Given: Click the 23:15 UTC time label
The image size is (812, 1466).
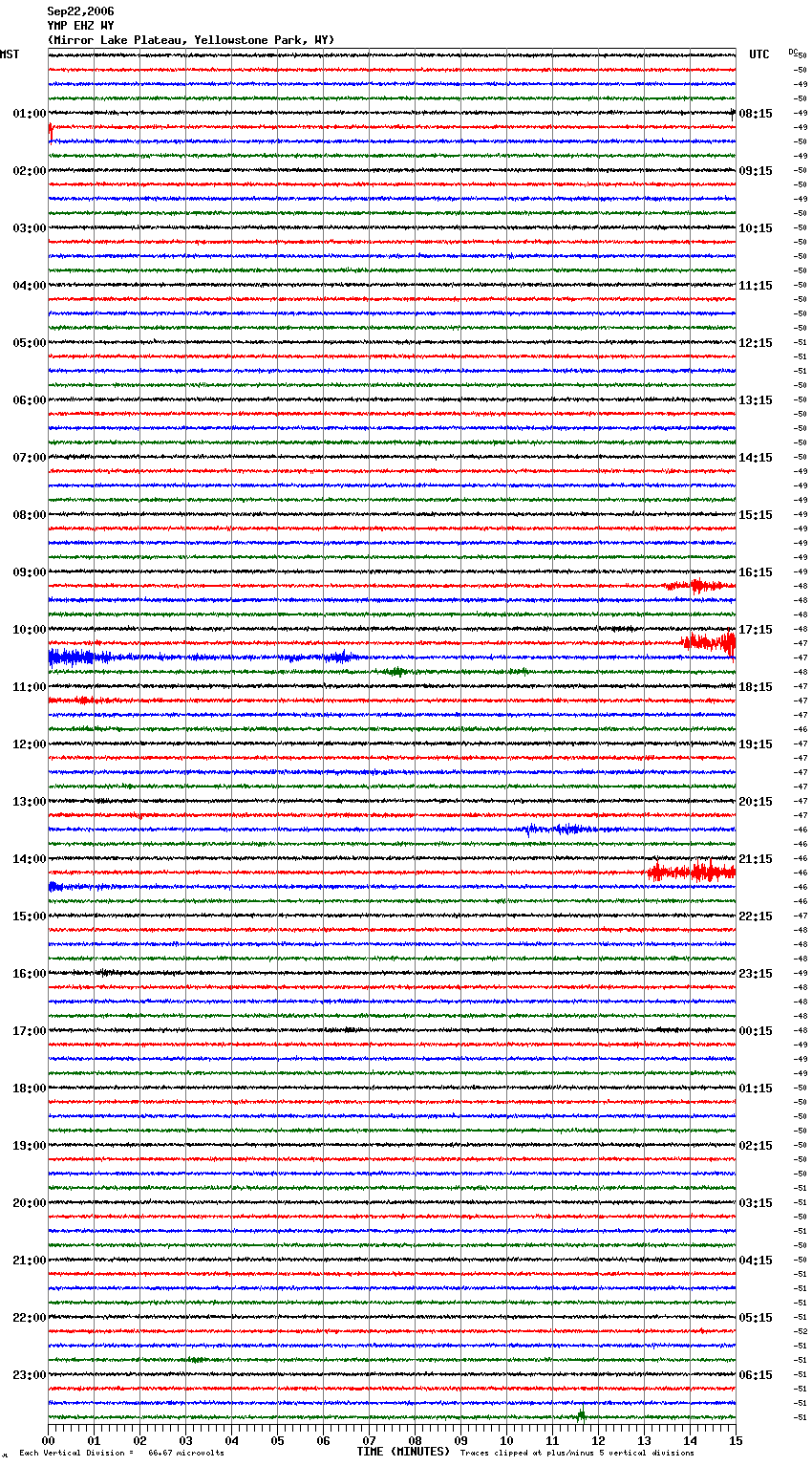Looking at the screenshot, I should pos(756,974).
